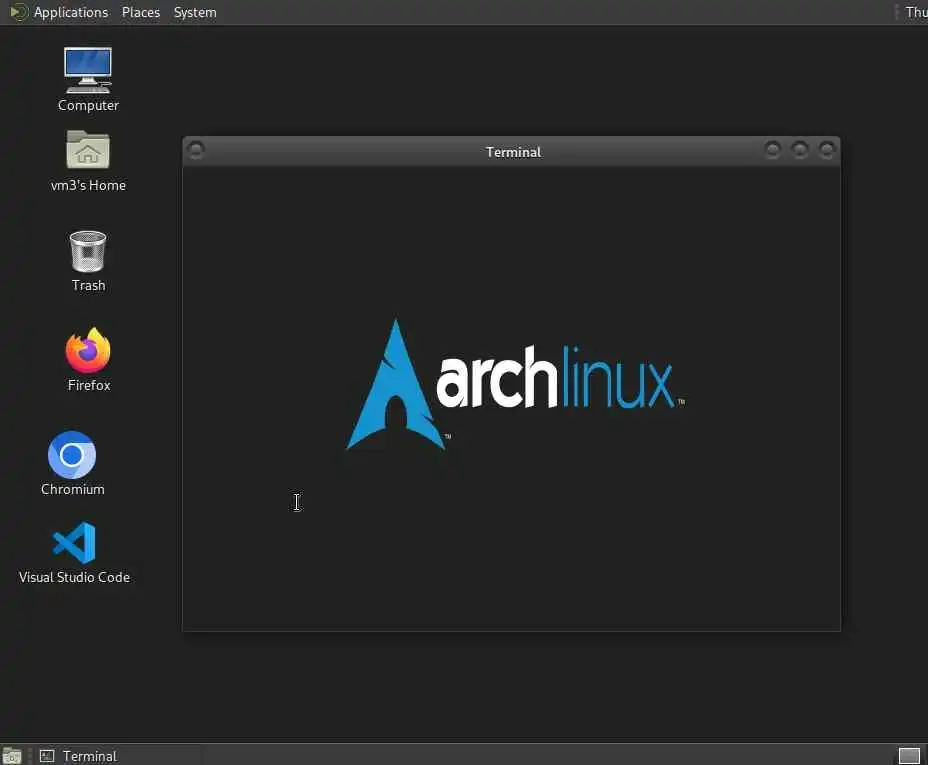Click the 'Trash' icon label text

pyautogui.click(x=88, y=285)
